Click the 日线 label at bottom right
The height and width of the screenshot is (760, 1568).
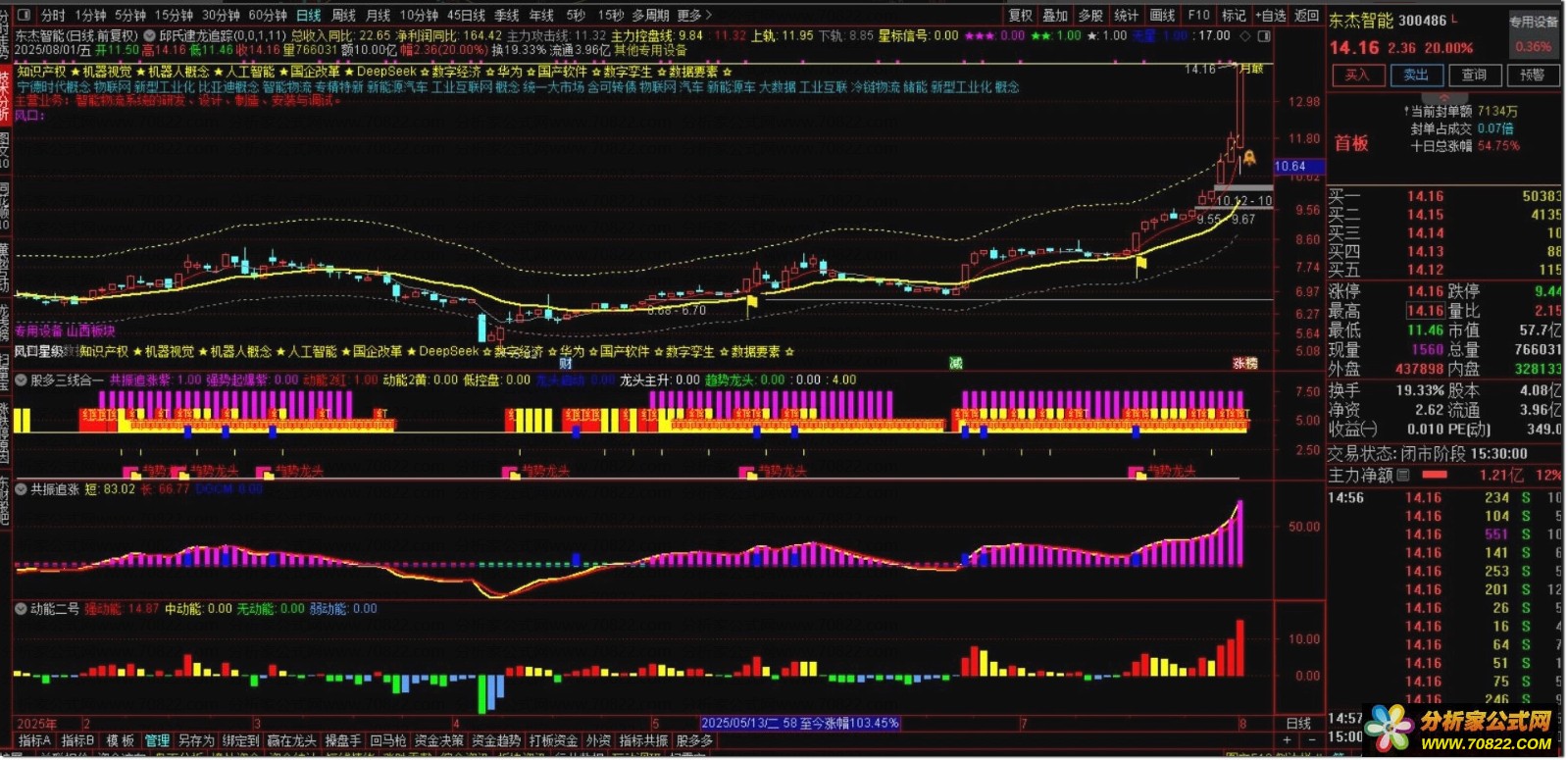pyautogui.click(x=1298, y=723)
